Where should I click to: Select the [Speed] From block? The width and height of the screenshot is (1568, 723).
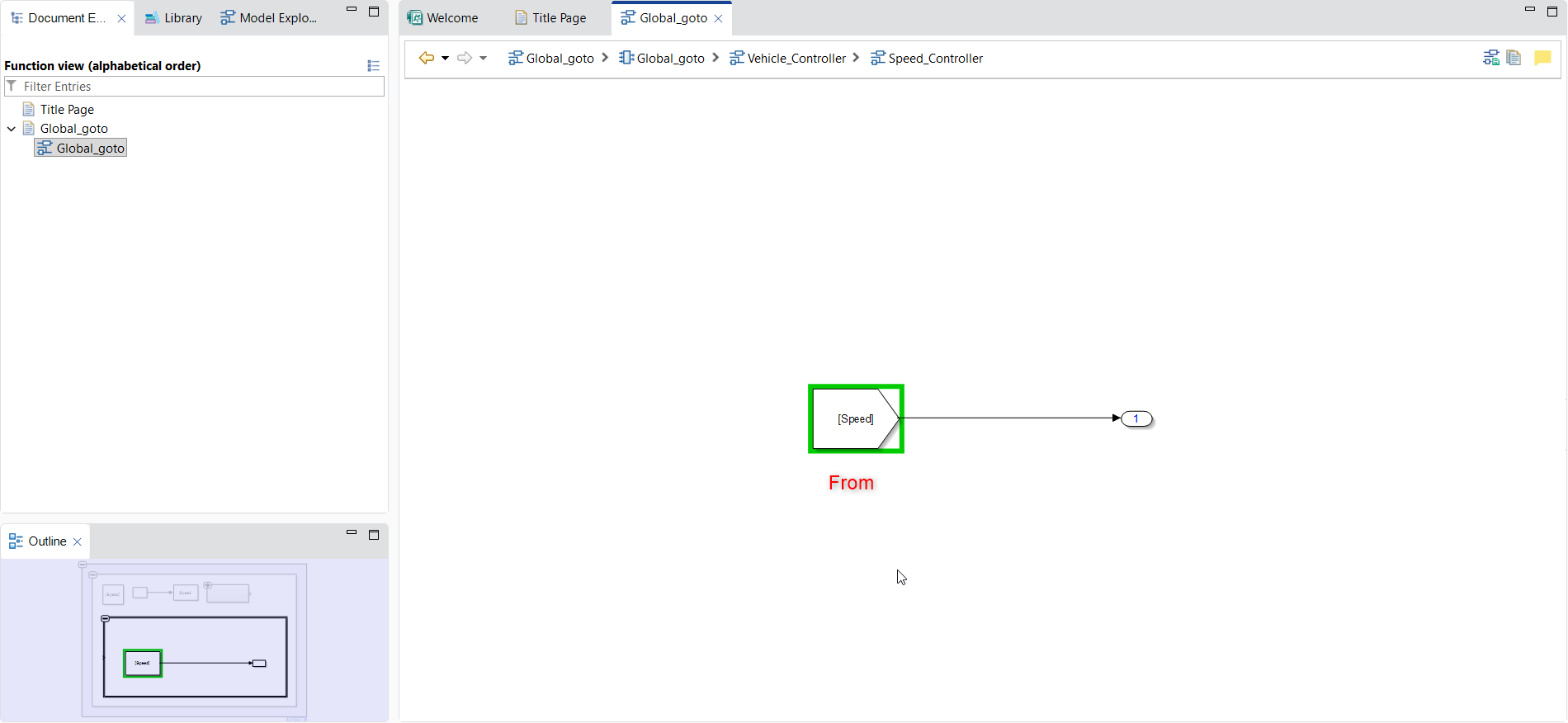[x=856, y=418]
